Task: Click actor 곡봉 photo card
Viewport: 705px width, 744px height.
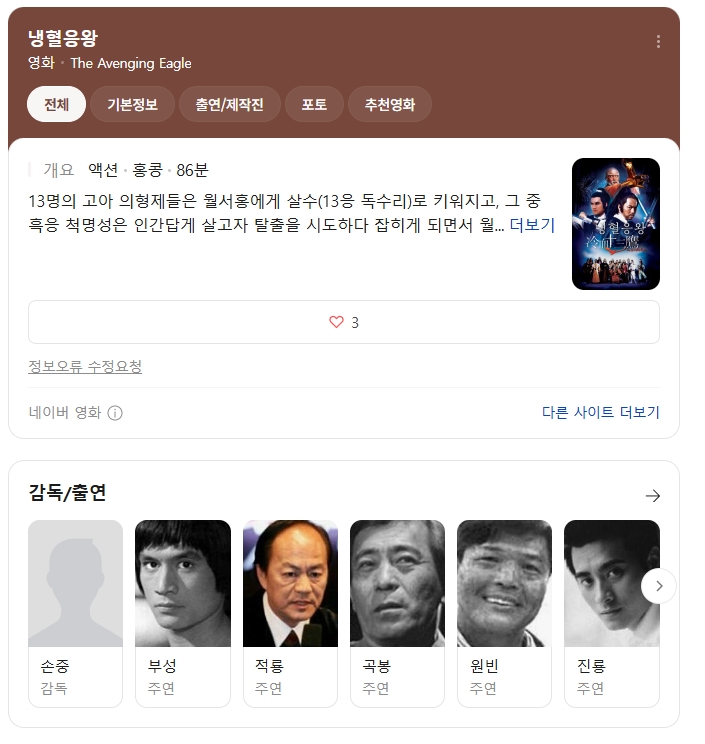Action: click(398, 614)
